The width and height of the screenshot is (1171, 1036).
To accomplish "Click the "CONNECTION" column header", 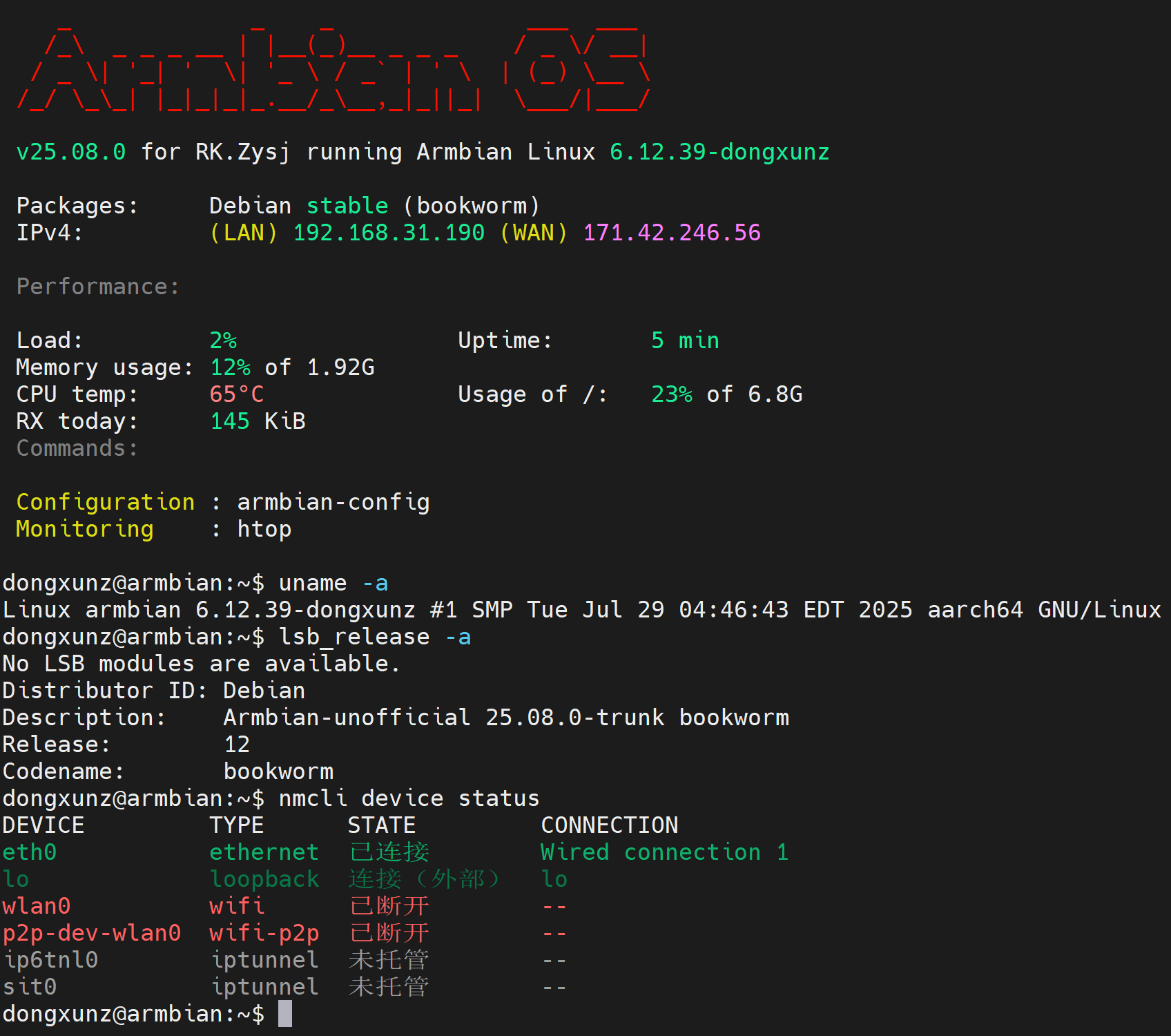I will [610, 825].
